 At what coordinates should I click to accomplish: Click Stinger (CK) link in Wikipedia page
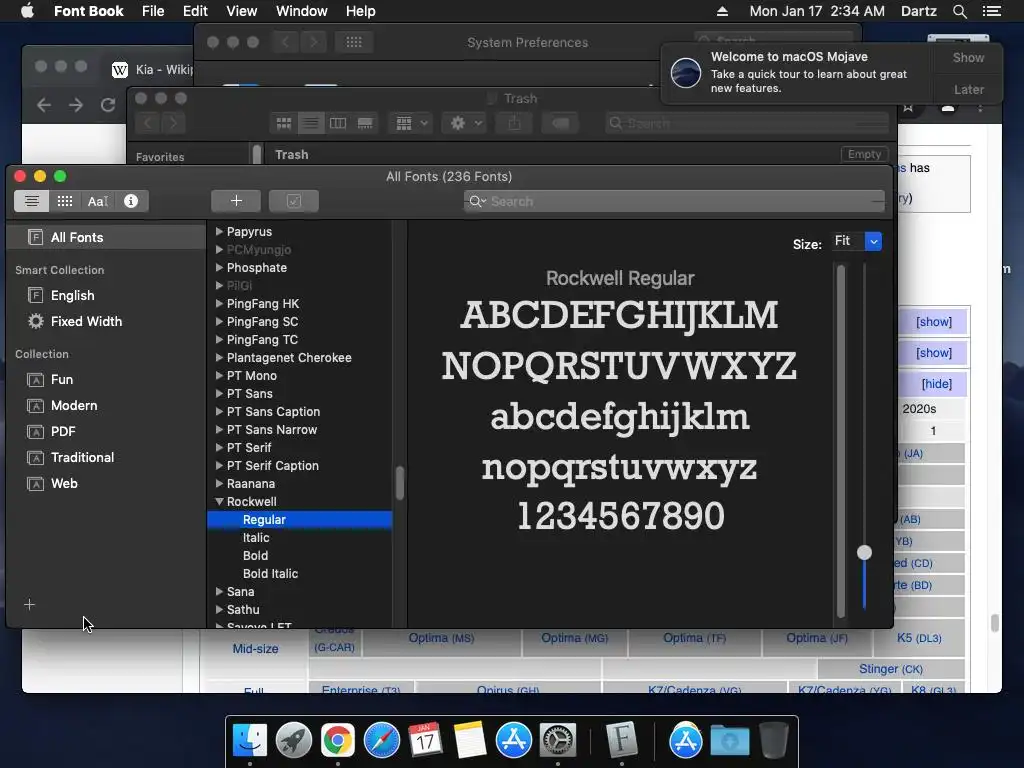coord(891,669)
